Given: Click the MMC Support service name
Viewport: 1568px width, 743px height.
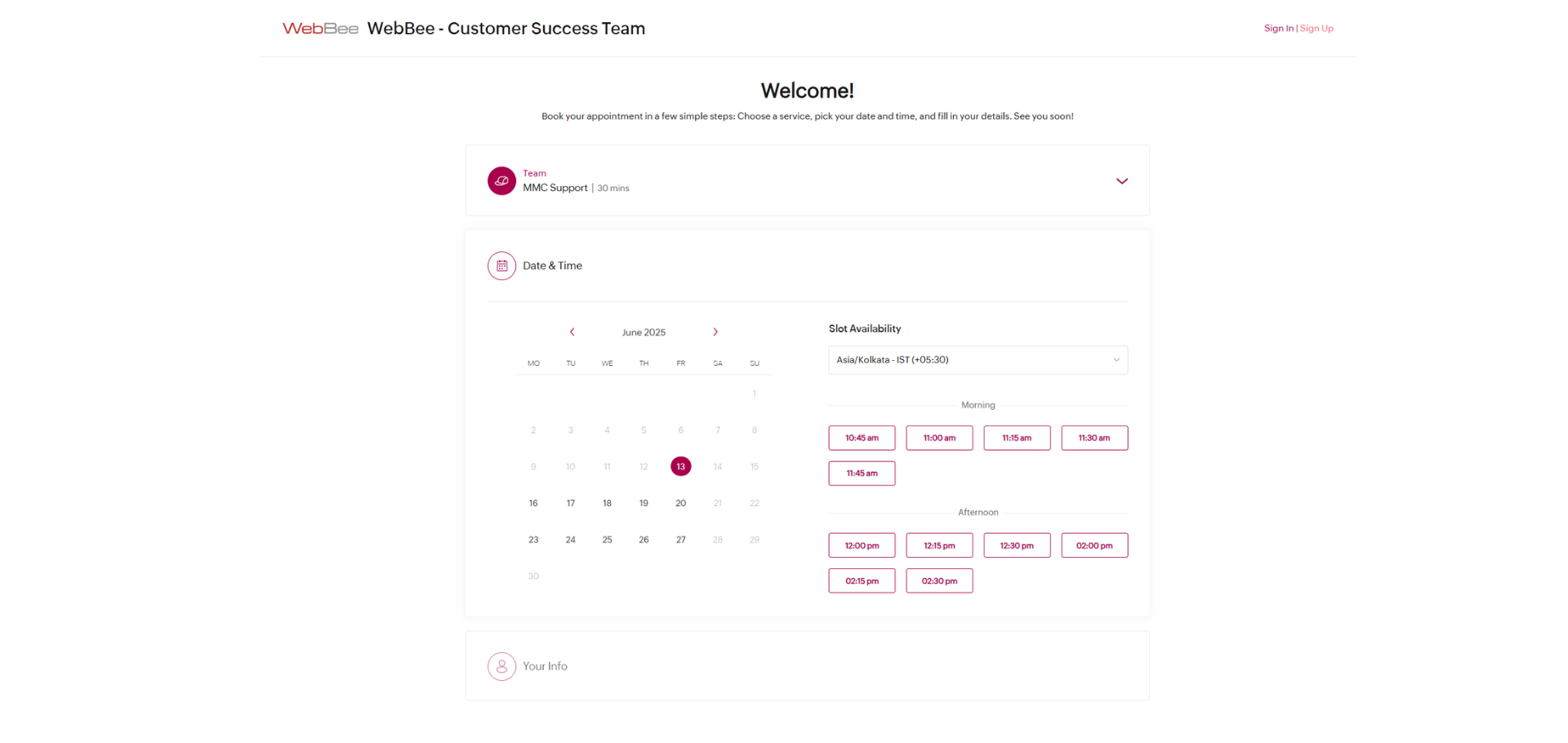Looking at the screenshot, I should click(555, 188).
